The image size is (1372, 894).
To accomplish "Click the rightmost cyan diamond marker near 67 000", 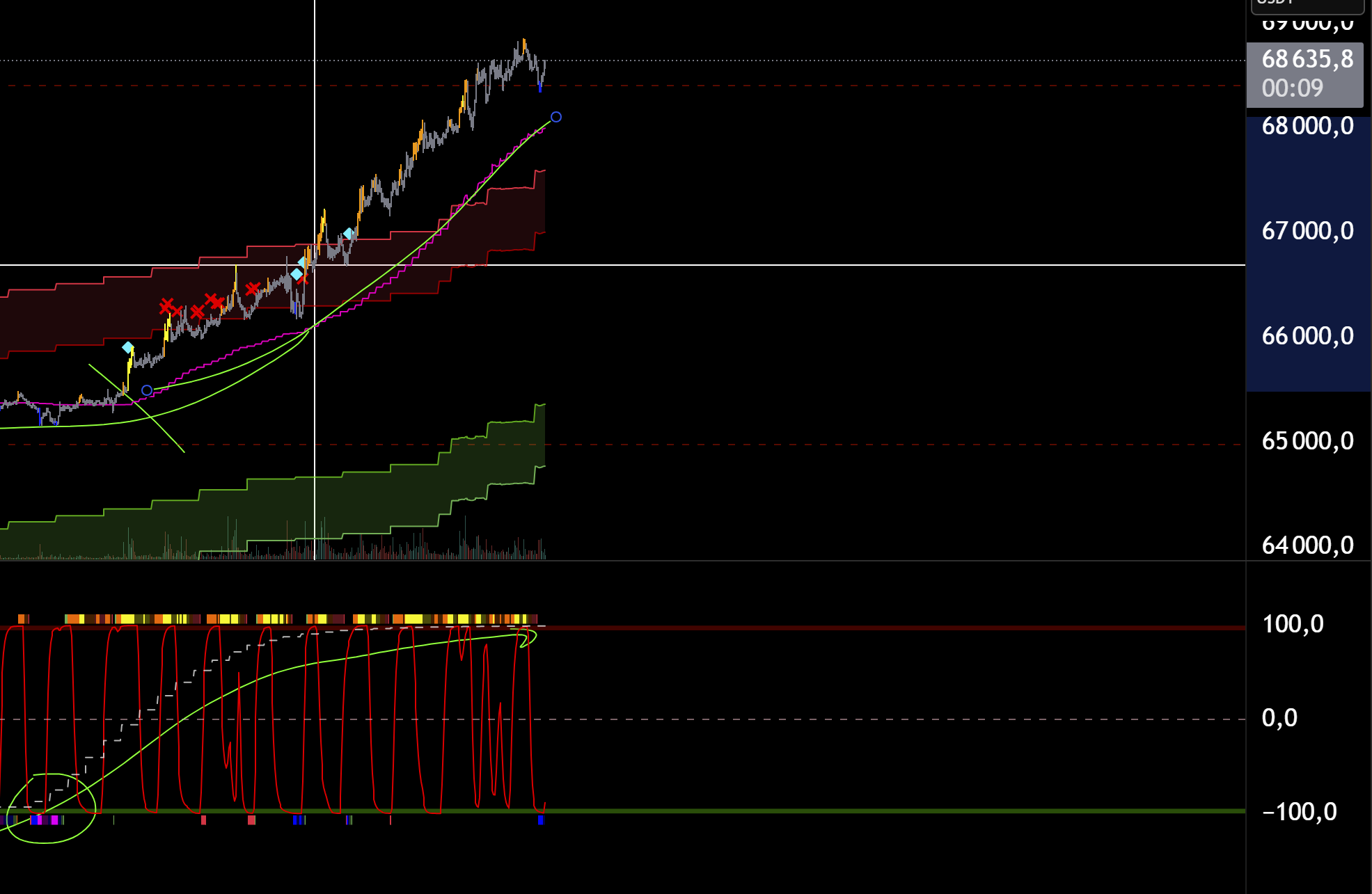I will pos(348,234).
